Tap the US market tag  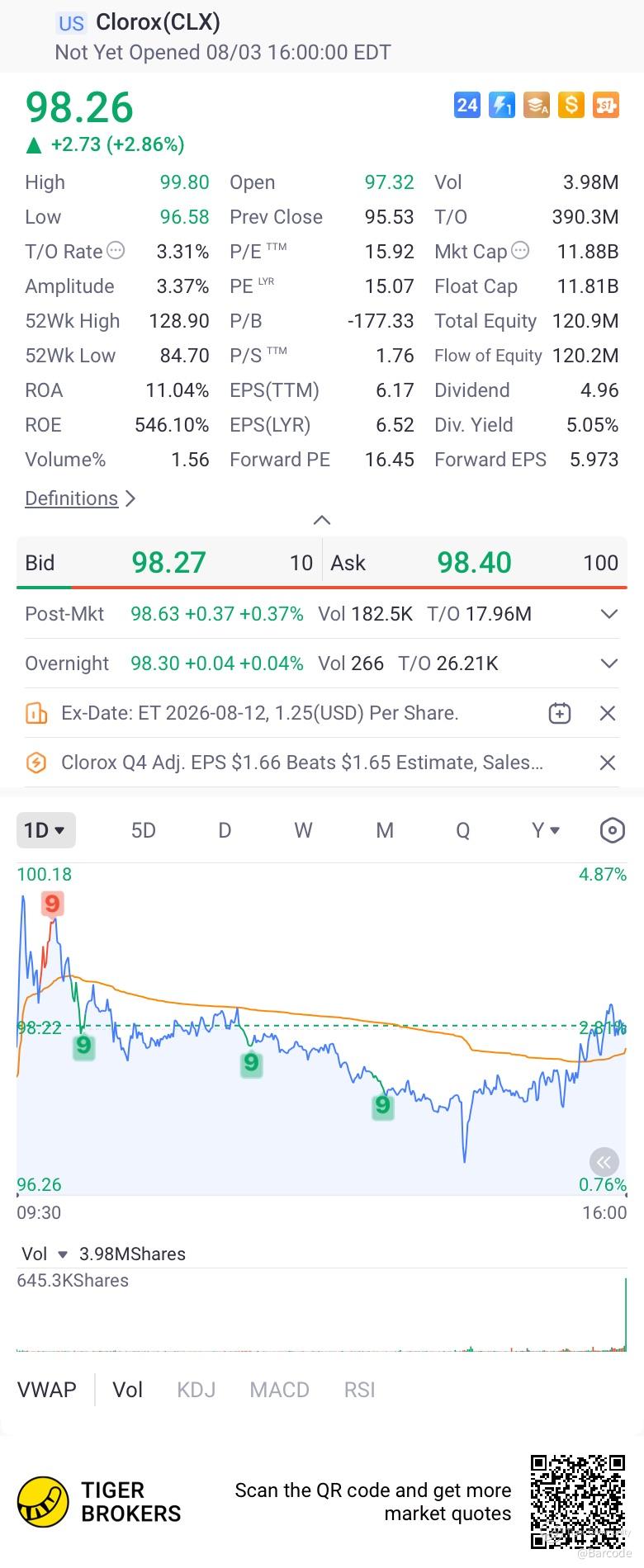coord(71,23)
